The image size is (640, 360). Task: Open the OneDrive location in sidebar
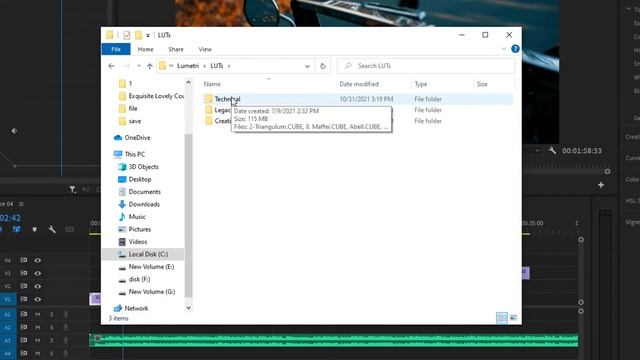pos(137,138)
